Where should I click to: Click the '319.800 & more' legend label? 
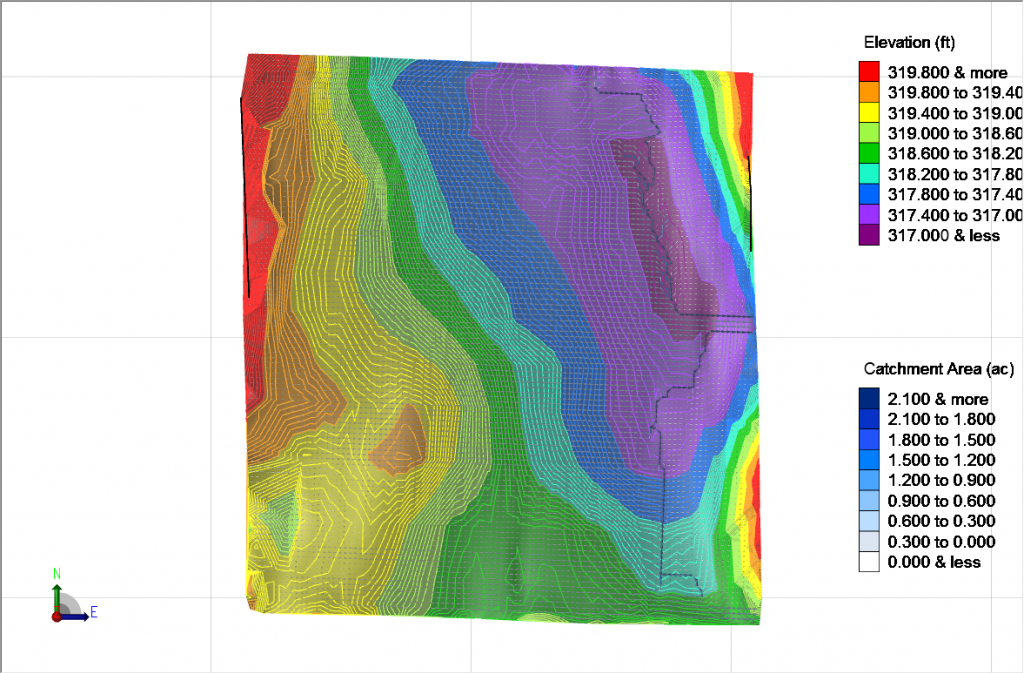click(948, 72)
